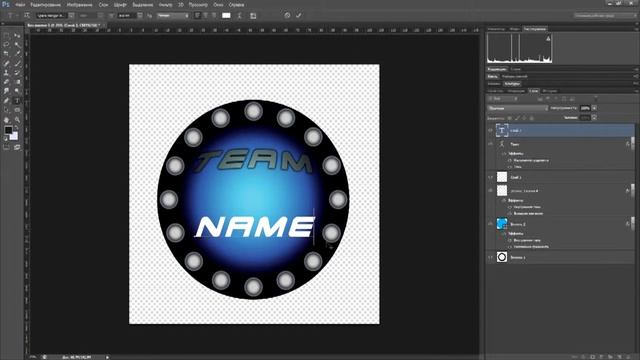Cancel the current text edit
640x360 pixels.
click(x=287, y=15)
